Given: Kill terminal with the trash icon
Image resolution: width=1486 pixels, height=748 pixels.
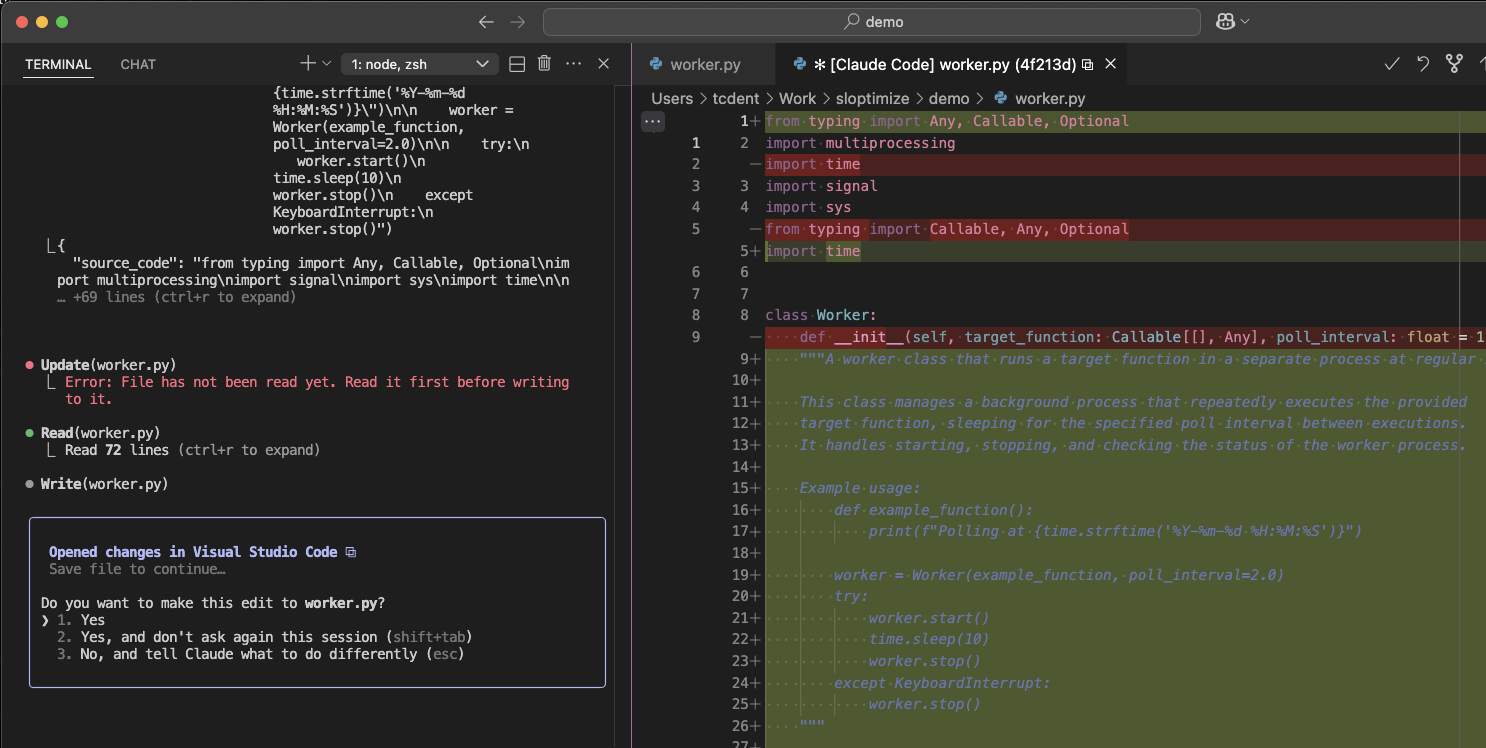Looking at the screenshot, I should [x=544, y=64].
